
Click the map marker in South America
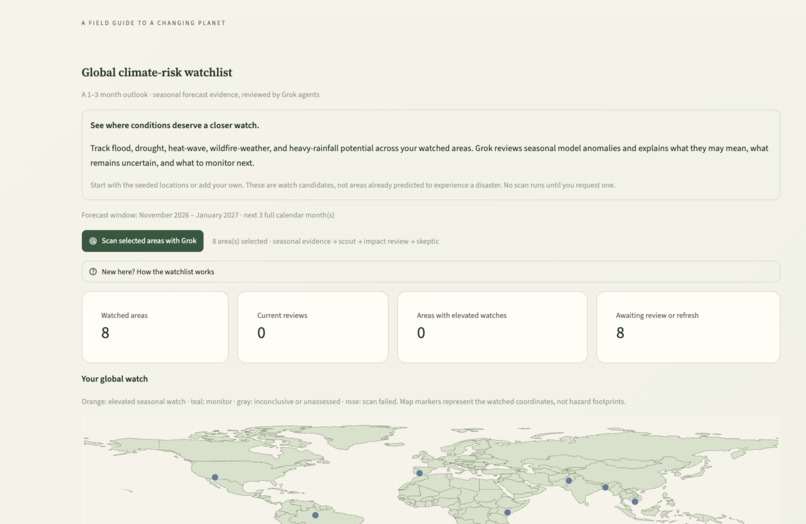pyautogui.click(x=315, y=515)
